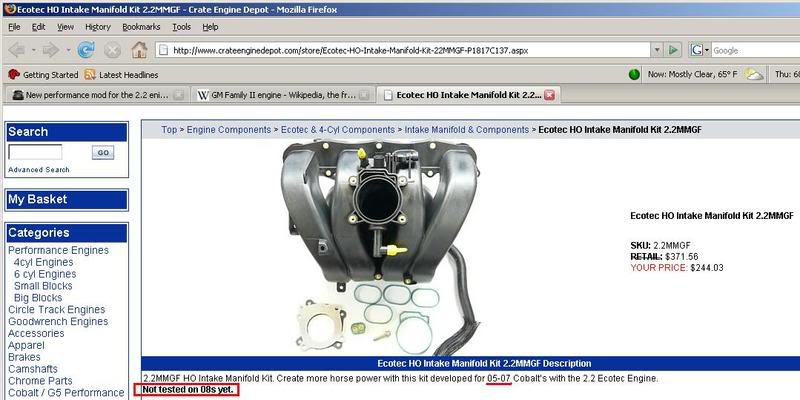Viewport: 800px width, 400px height.
Task: Open the address bar history dropdown
Action: coord(657,50)
